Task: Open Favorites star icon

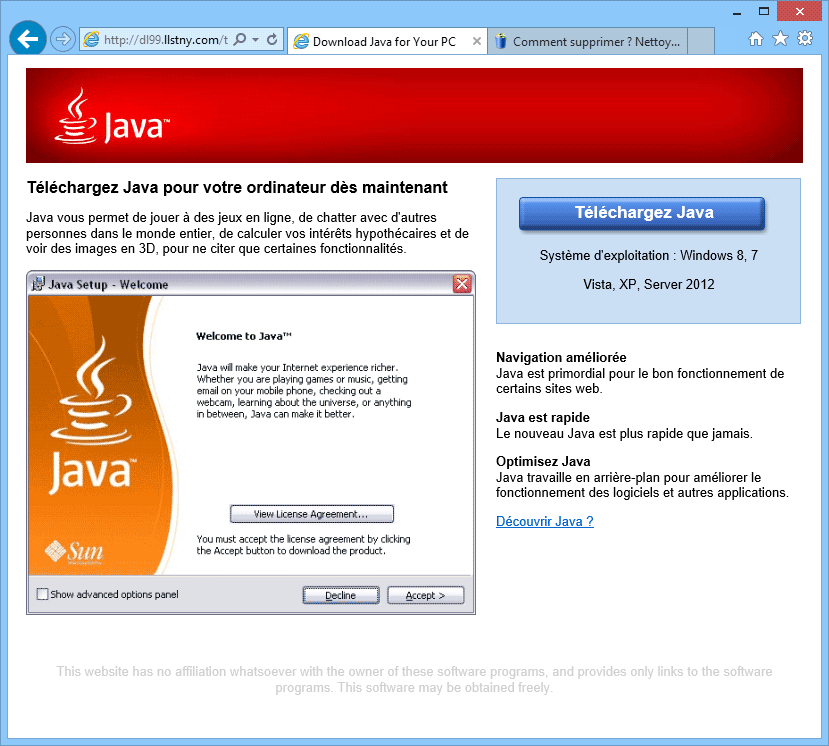Action: point(780,39)
